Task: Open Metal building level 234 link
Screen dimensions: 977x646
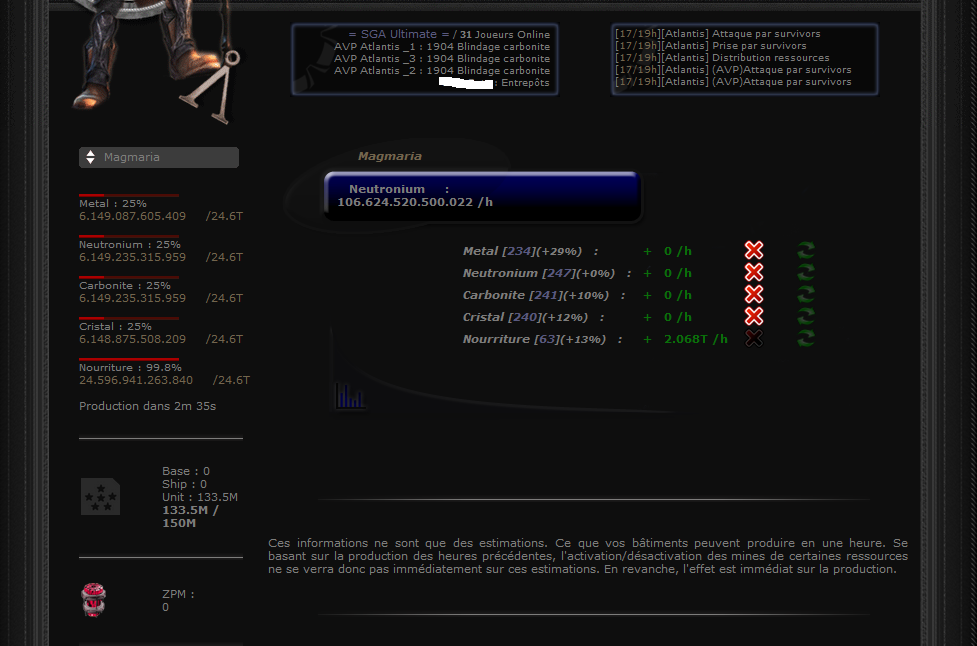Action: (x=519, y=251)
